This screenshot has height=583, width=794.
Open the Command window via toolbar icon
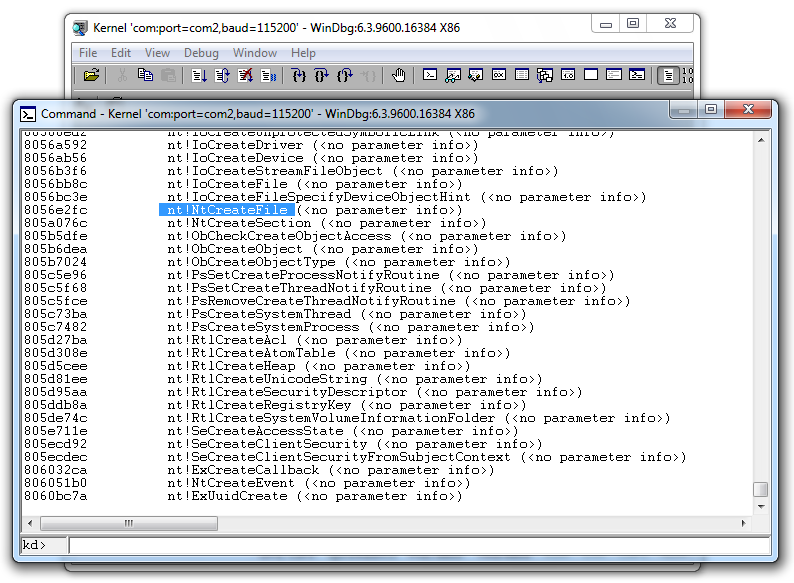click(x=430, y=75)
